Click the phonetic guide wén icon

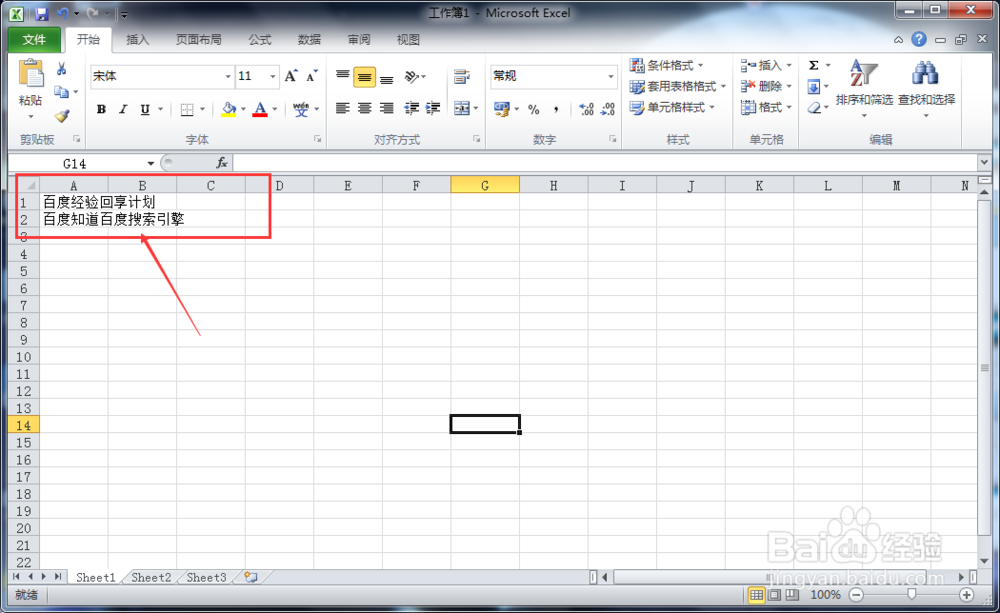300,110
